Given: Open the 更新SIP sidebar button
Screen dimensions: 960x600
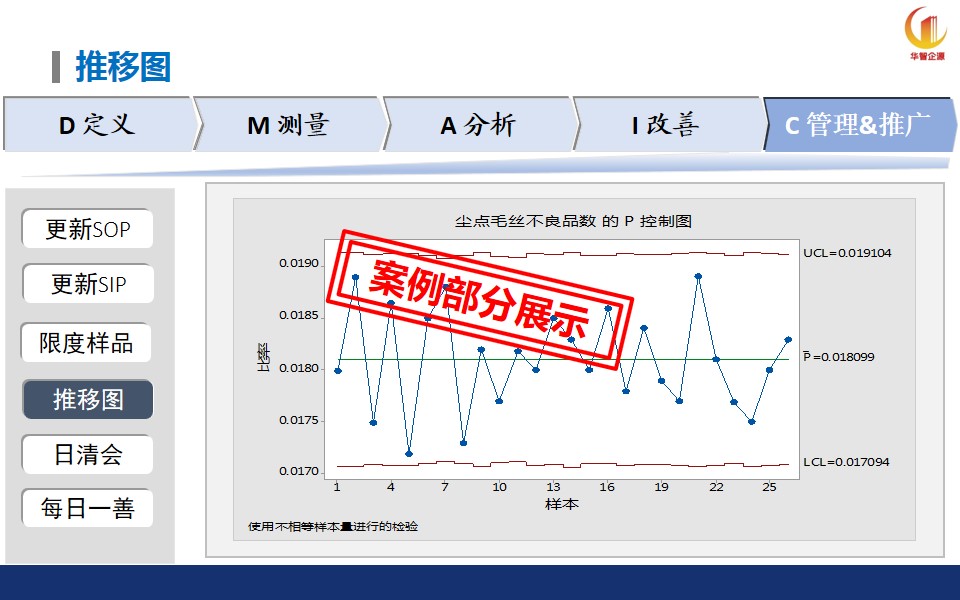Looking at the screenshot, I should 88,285.
